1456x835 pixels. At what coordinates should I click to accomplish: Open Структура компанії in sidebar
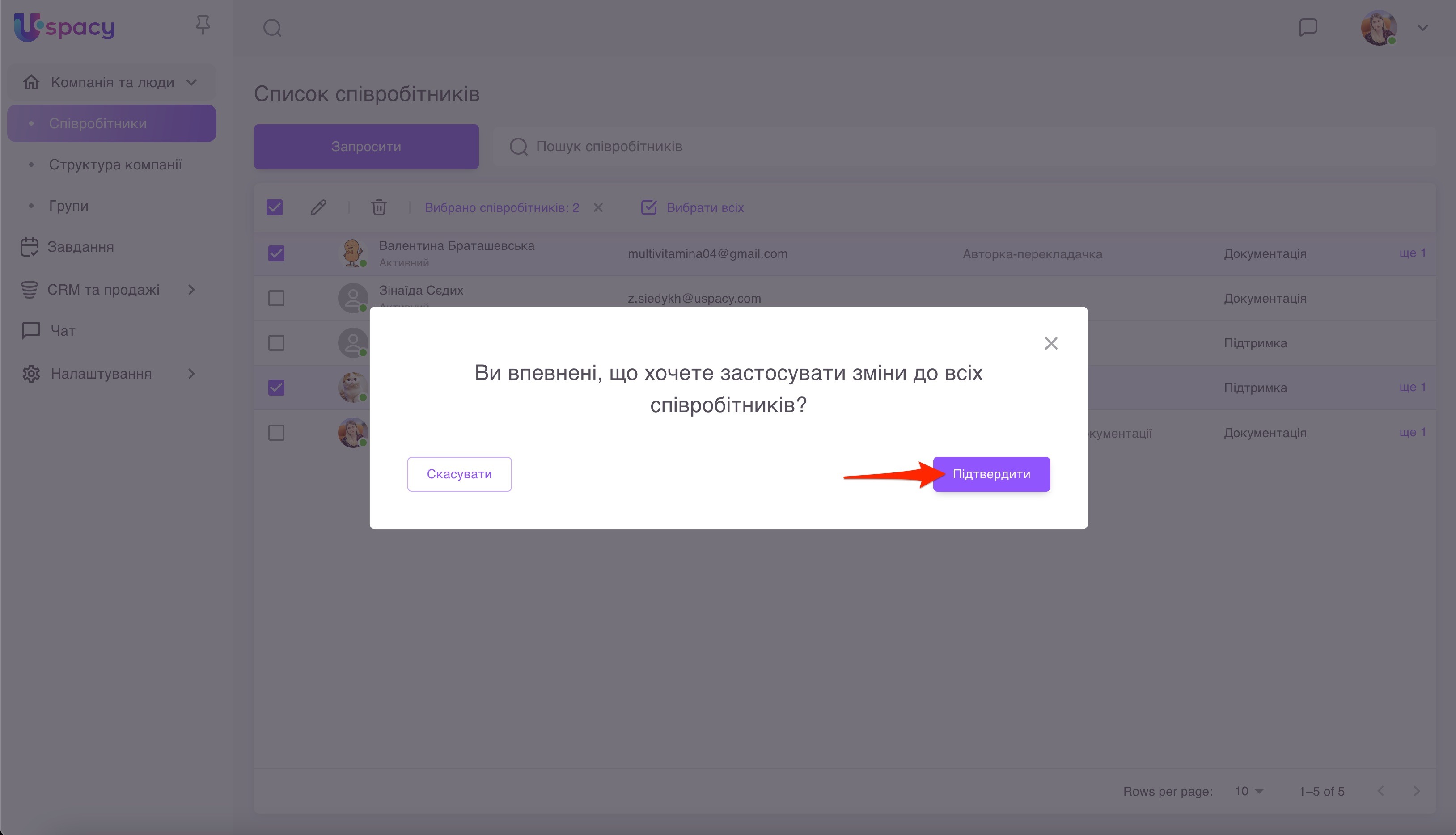tap(115, 164)
